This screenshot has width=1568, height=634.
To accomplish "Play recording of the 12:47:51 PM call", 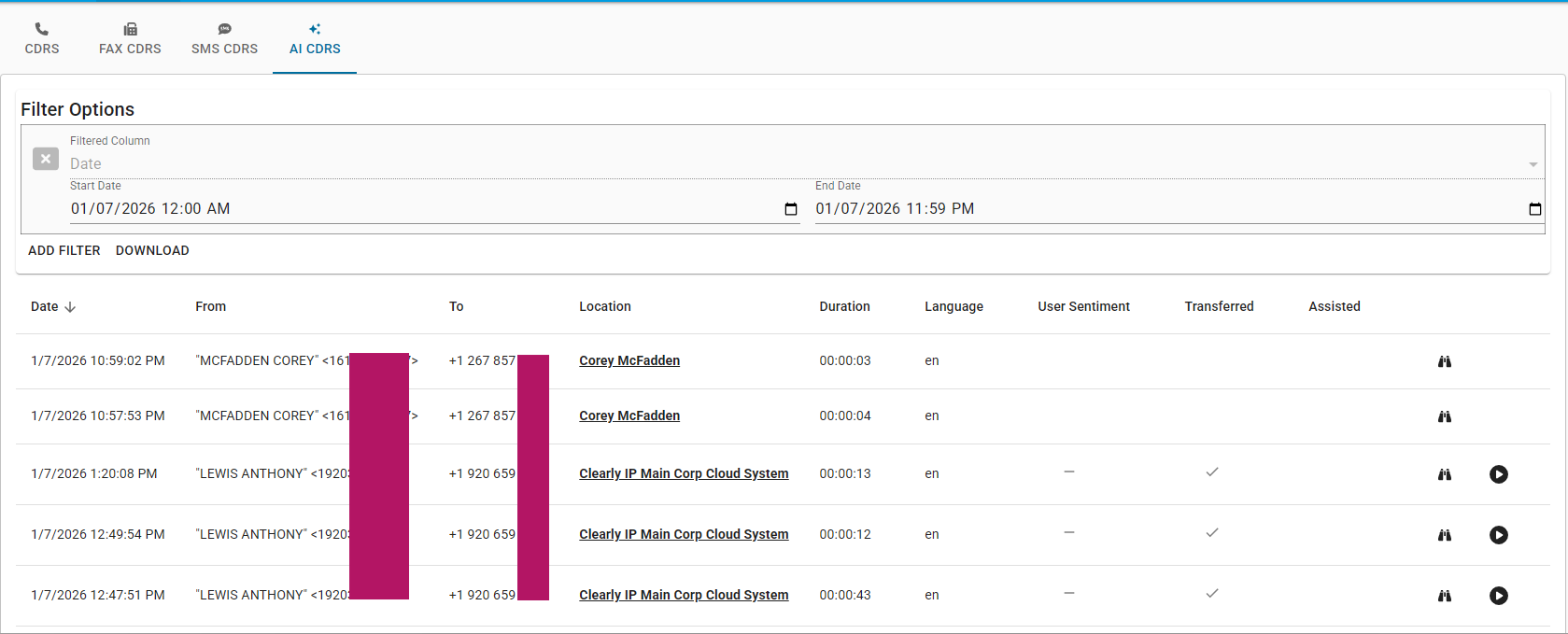I will 1498,596.
